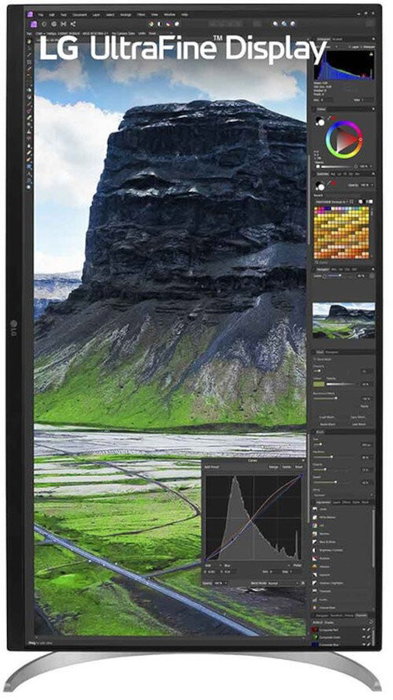393x700 pixels.
Task: Toggle the checkbox above the green colour swatch
Action: tap(315, 358)
